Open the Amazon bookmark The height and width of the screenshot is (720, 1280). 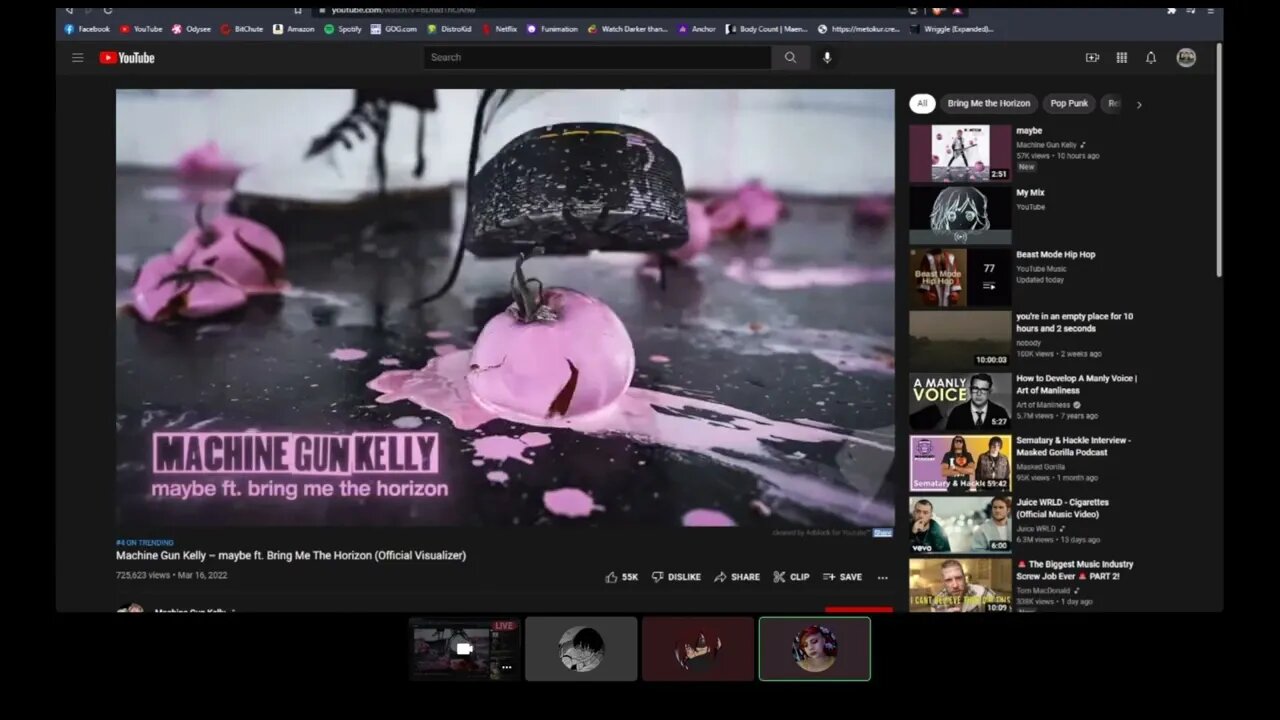tap(293, 29)
